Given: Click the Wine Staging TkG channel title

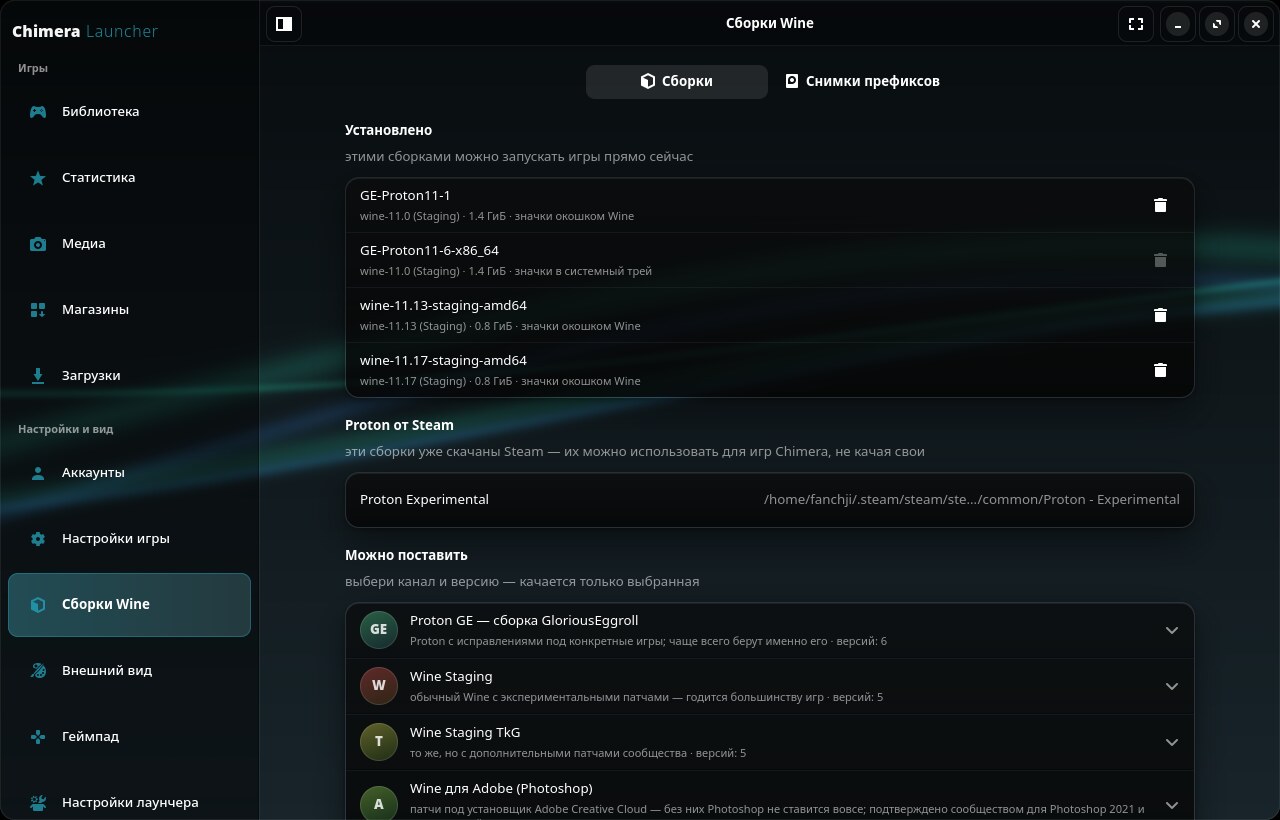Looking at the screenshot, I should [465, 733].
